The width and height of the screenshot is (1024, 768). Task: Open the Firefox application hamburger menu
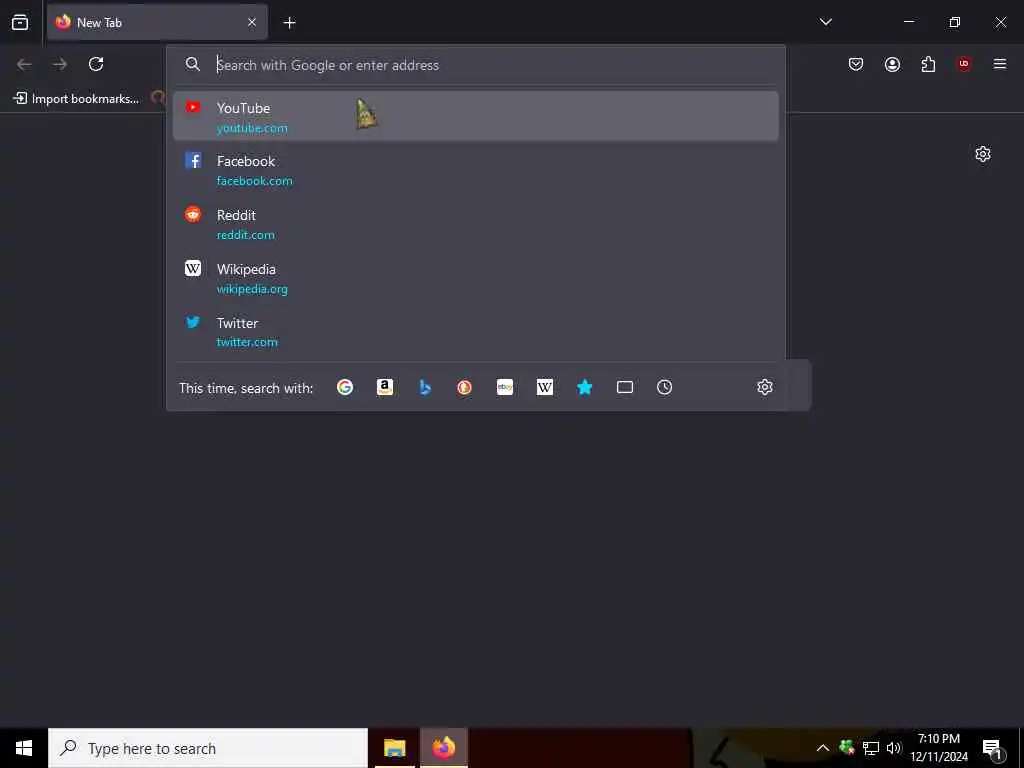[999, 64]
